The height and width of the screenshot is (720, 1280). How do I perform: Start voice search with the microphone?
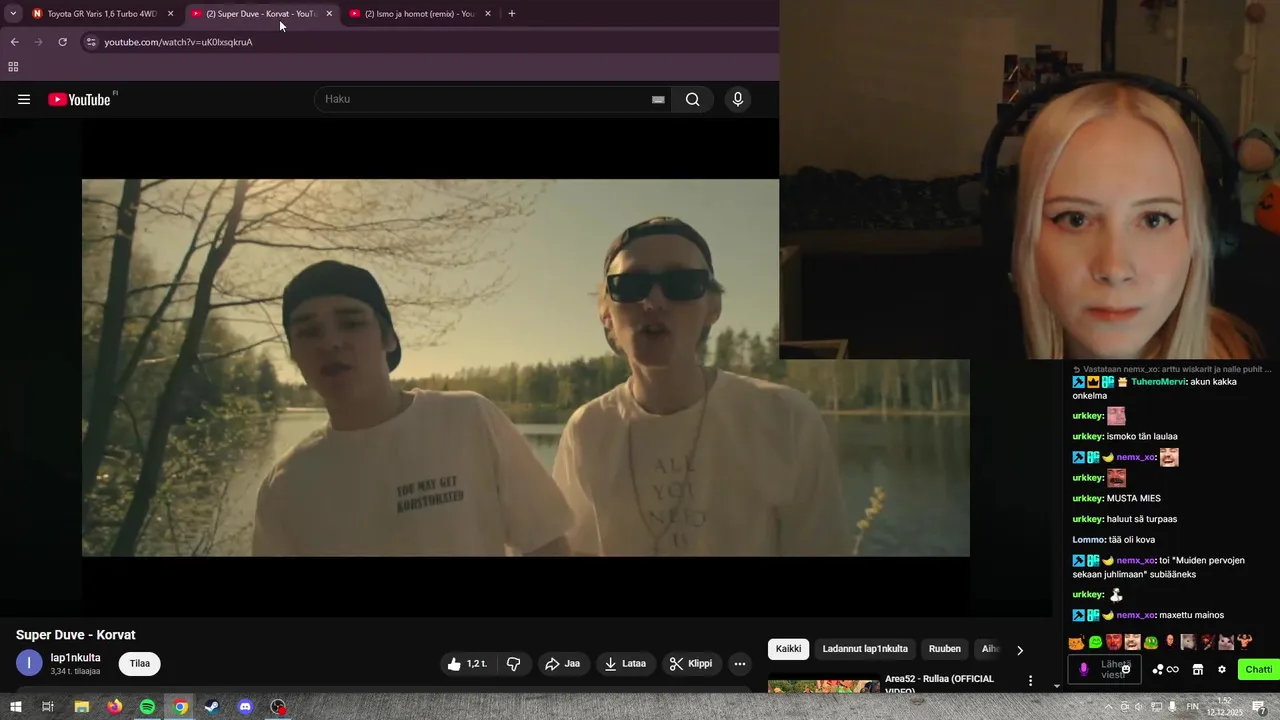738,99
